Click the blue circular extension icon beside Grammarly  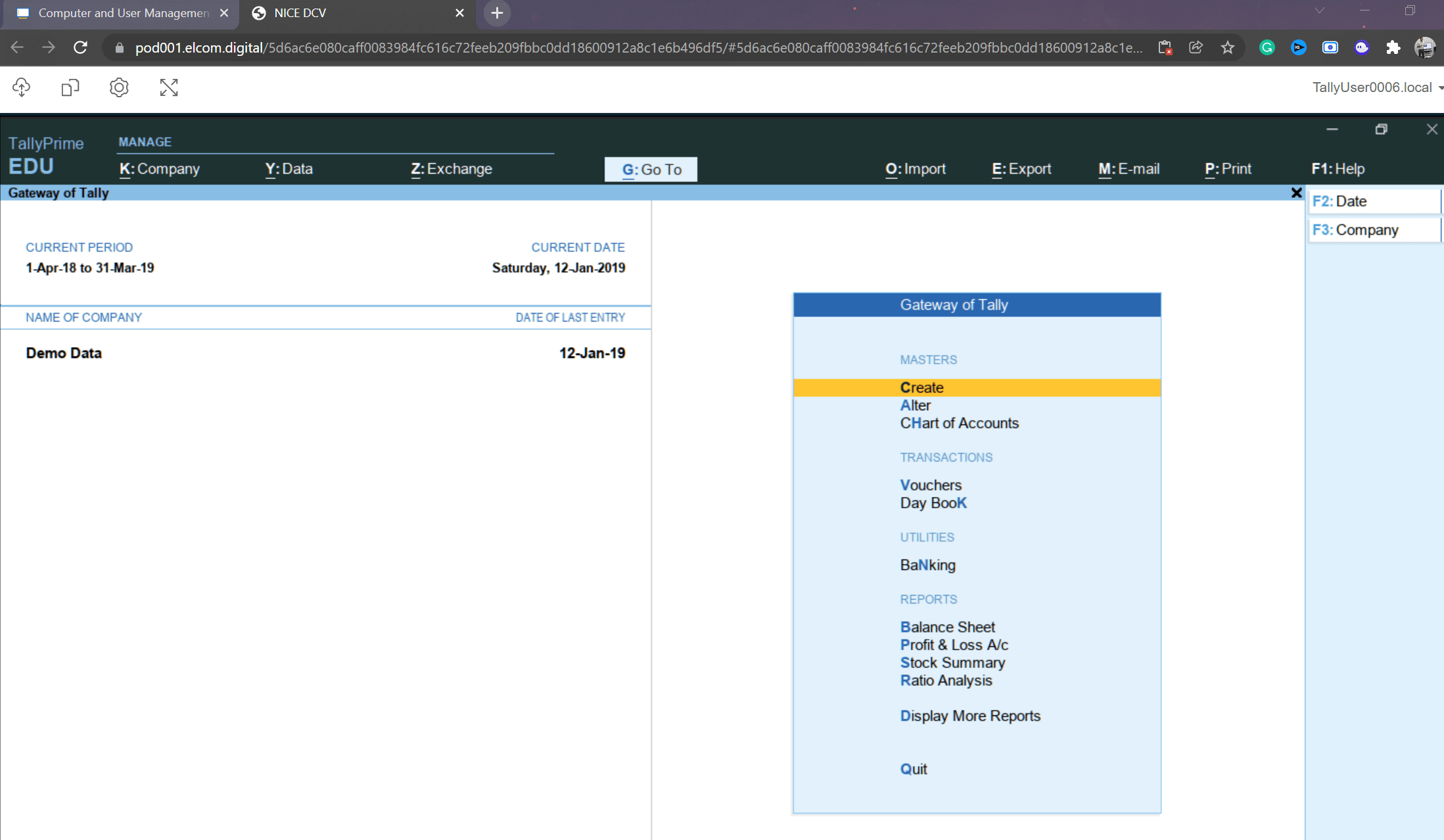tap(1298, 47)
